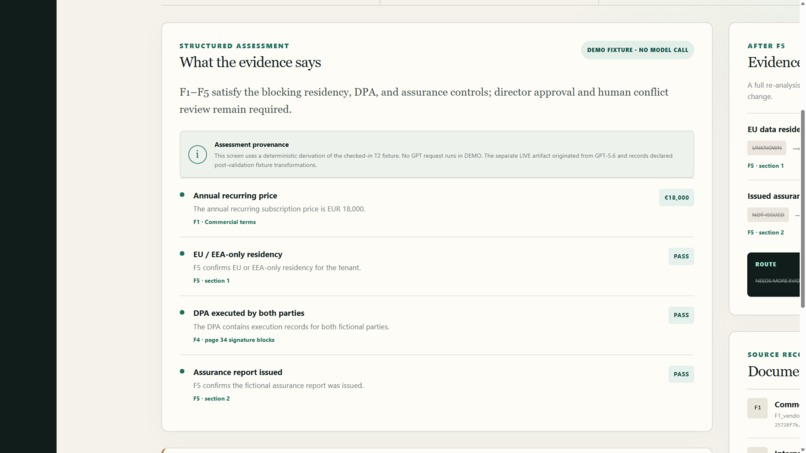The image size is (806, 453).
Task: Click the bullet dot beside DPA executed by both parties
Action: point(182,313)
